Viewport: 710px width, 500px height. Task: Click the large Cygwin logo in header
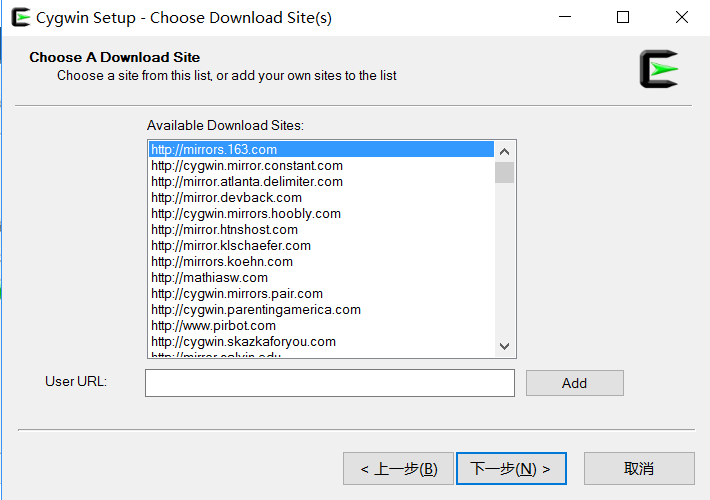(x=659, y=69)
